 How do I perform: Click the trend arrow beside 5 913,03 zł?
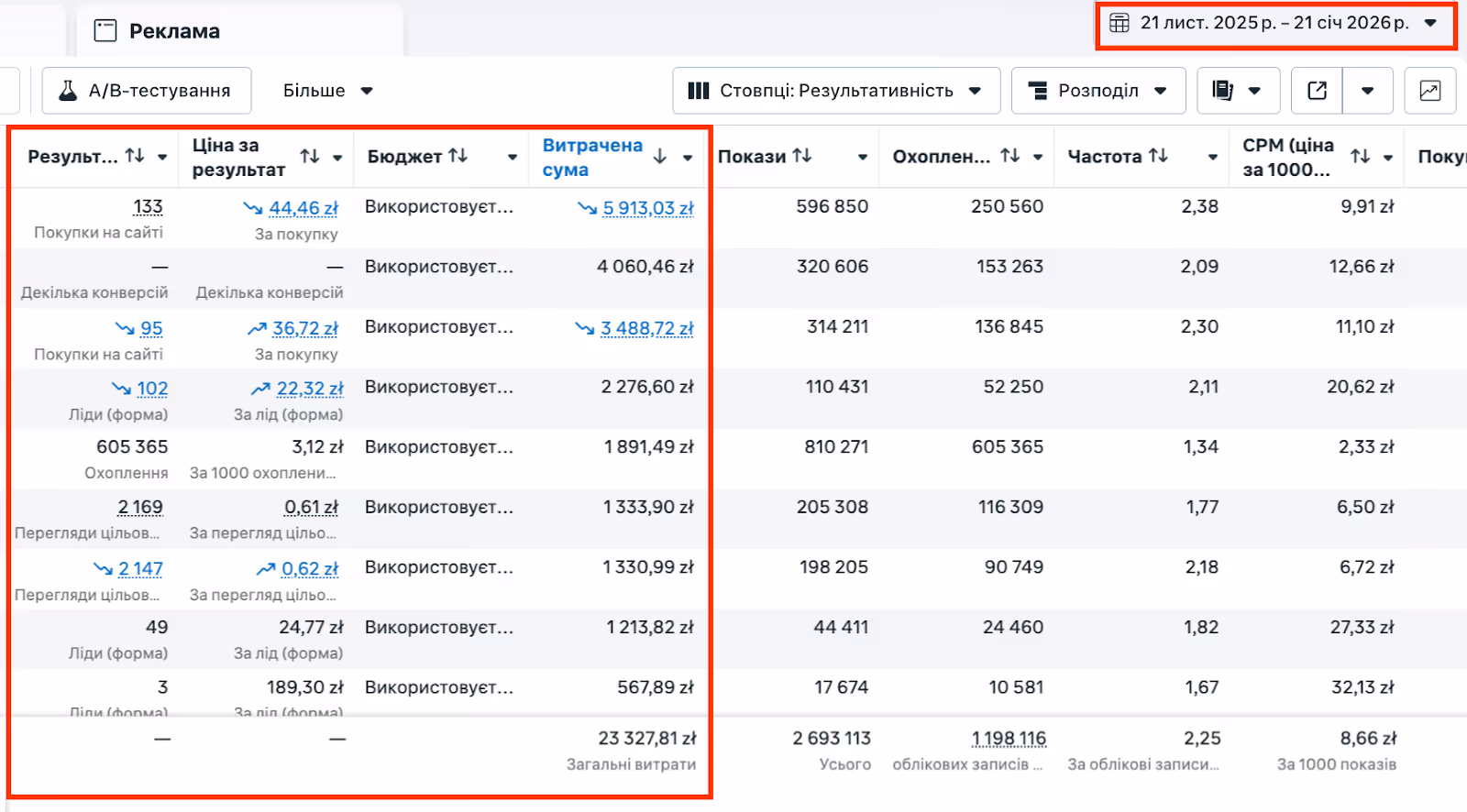pos(587,208)
